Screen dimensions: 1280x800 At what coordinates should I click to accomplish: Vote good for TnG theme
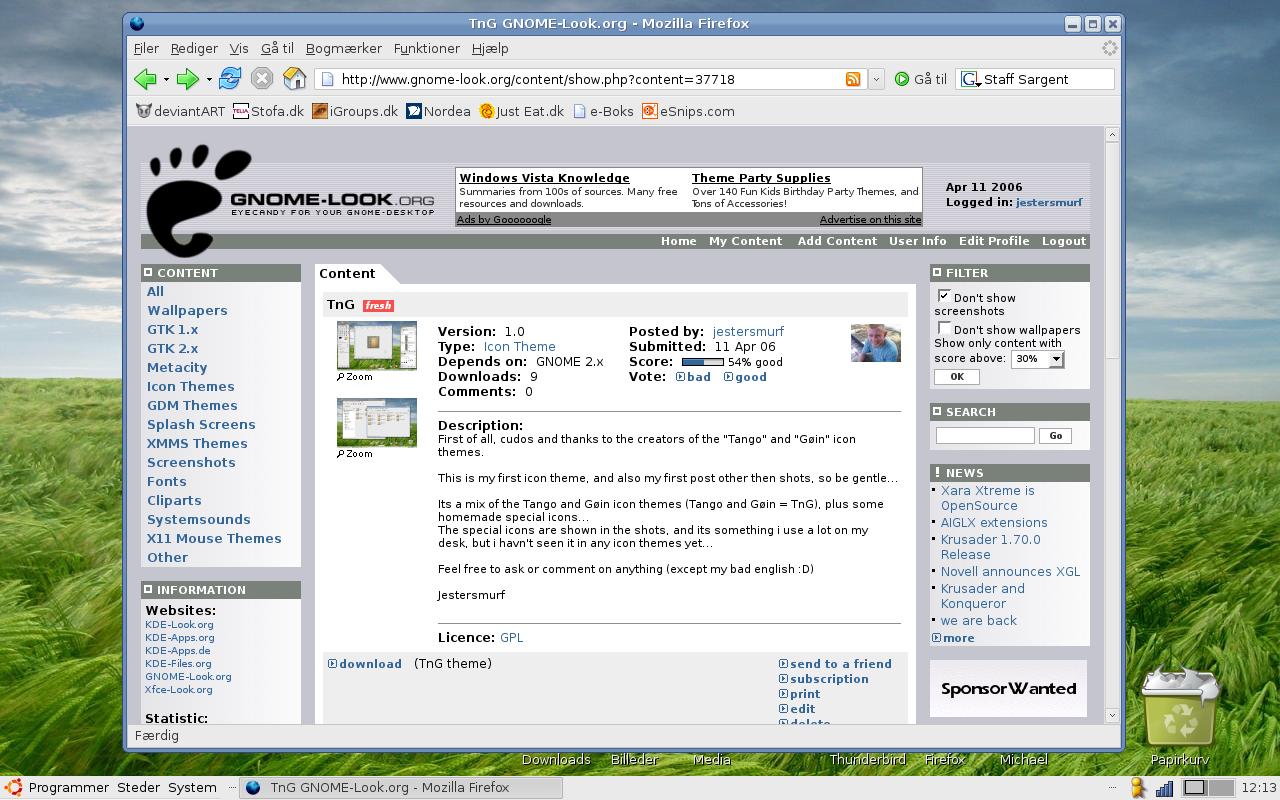pyautogui.click(x=745, y=377)
